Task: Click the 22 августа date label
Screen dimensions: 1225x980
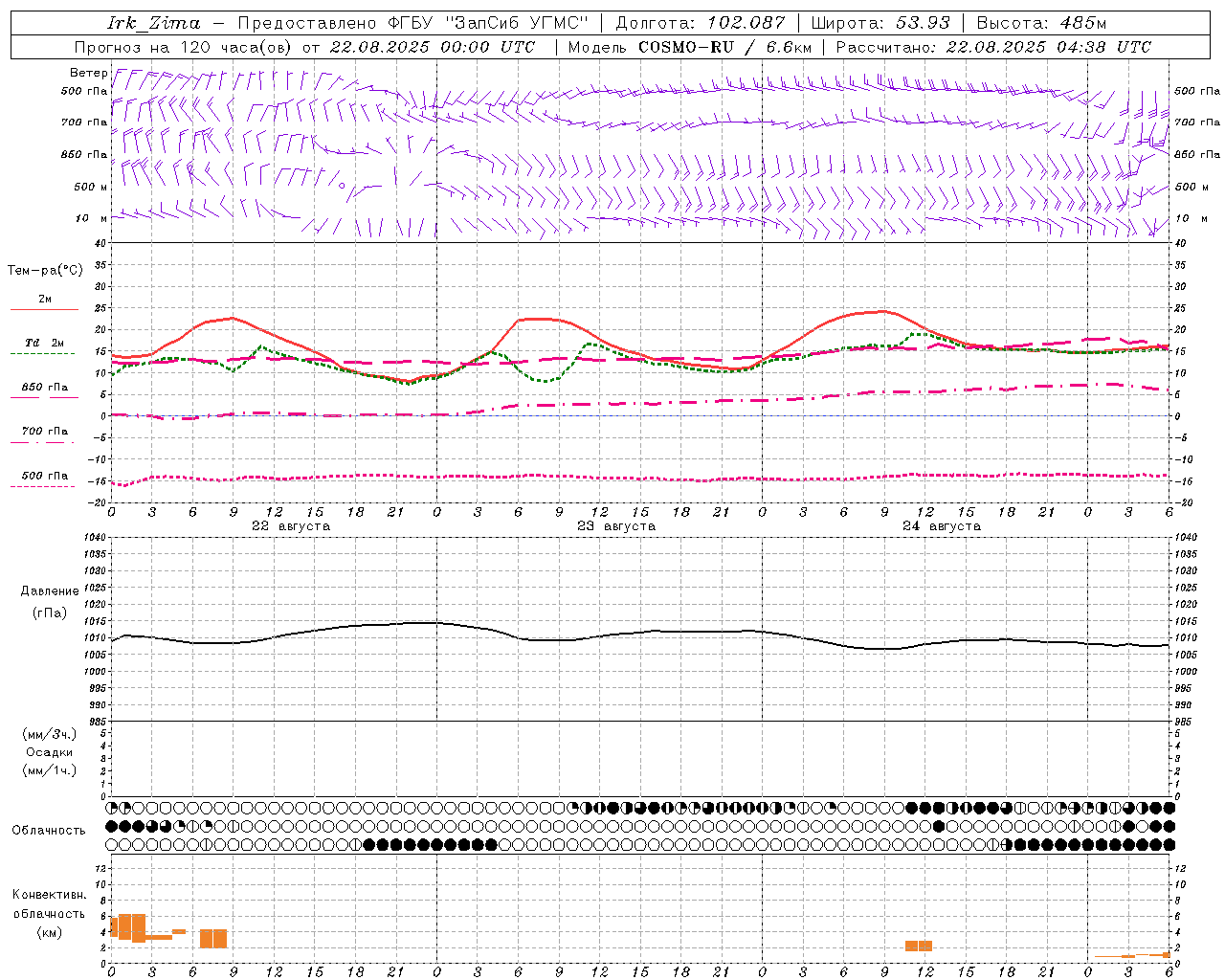Action: point(291,526)
